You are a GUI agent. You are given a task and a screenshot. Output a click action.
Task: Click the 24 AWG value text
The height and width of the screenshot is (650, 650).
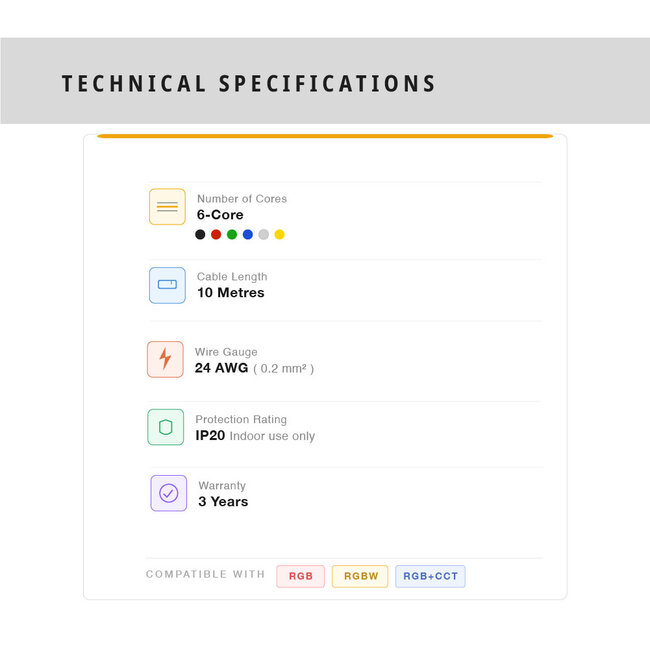tap(222, 368)
